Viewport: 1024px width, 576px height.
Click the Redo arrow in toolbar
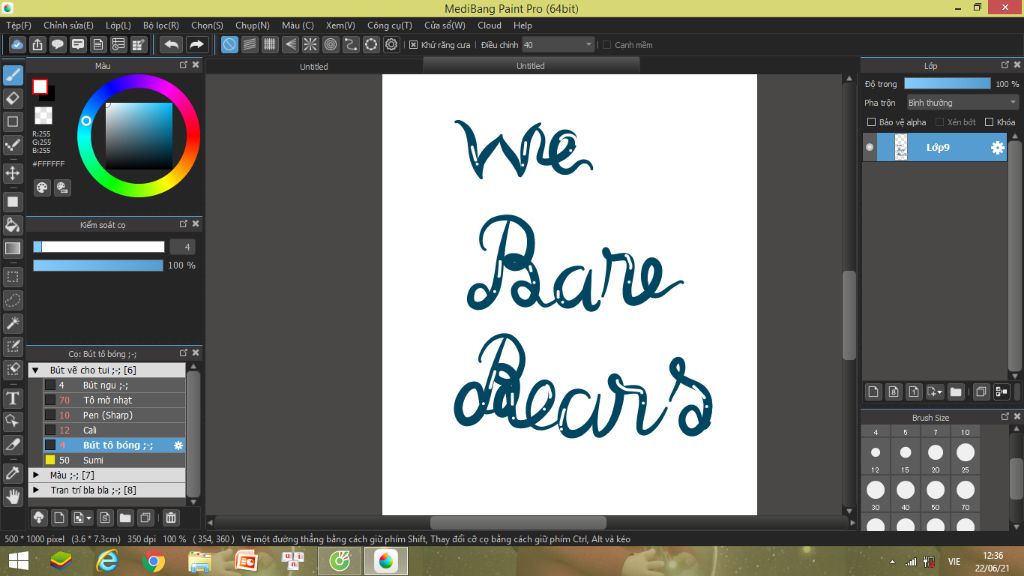click(x=196, y=44)
